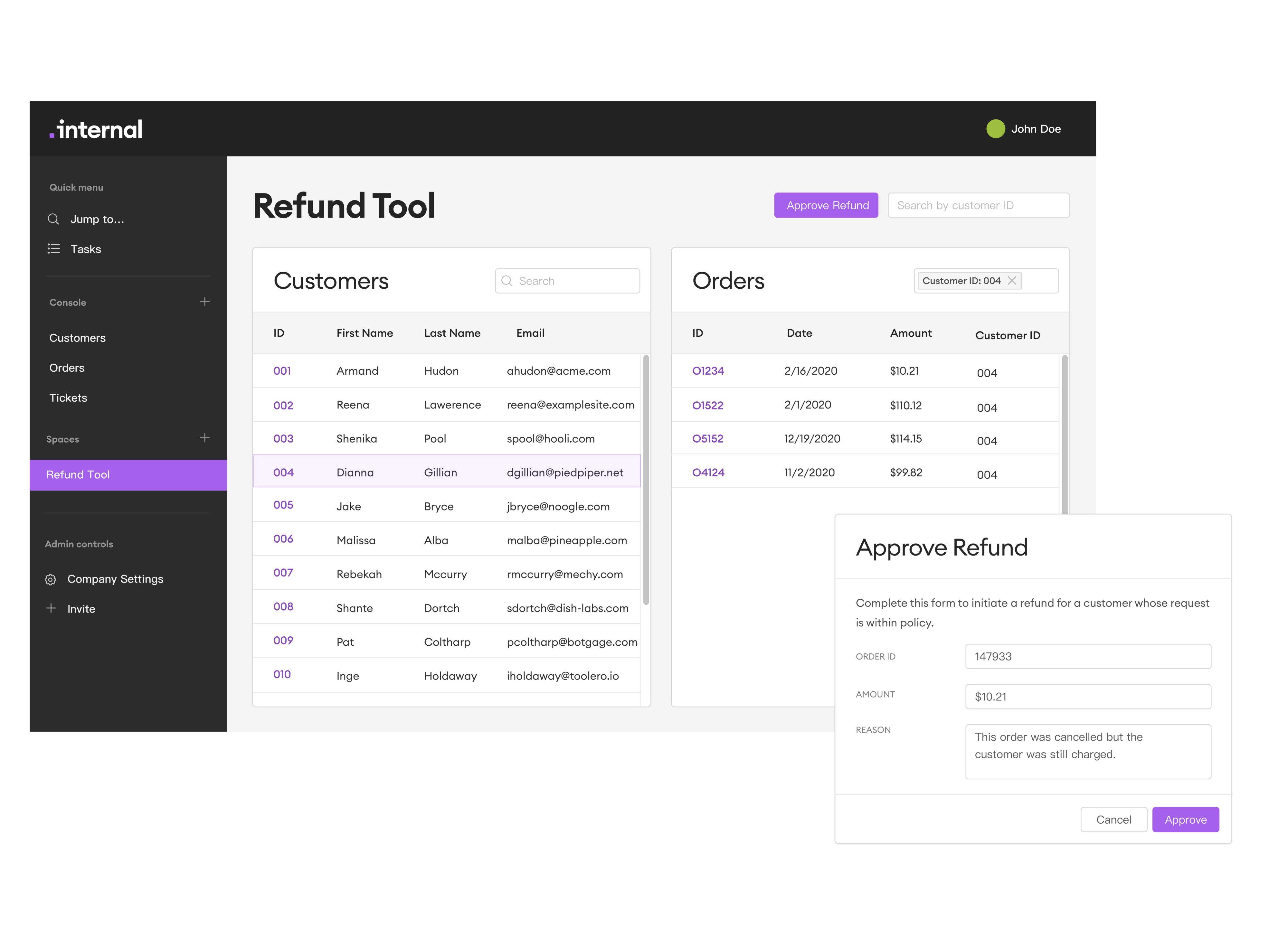Open customer ID 001 link
This screenshot has height=945, width=1288.
pyautogui.click(x=282, y=371)
